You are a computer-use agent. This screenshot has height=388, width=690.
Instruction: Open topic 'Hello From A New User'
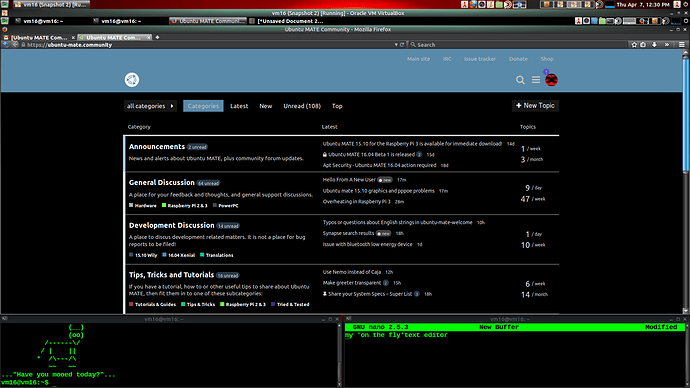tap(349, 179)
